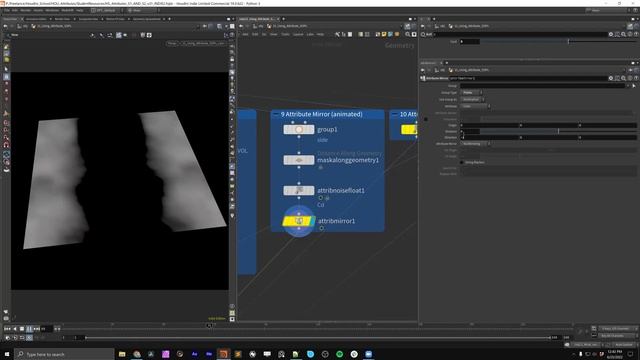Click the current frame number field
The image size is (640, 360).
click(47, 329)
